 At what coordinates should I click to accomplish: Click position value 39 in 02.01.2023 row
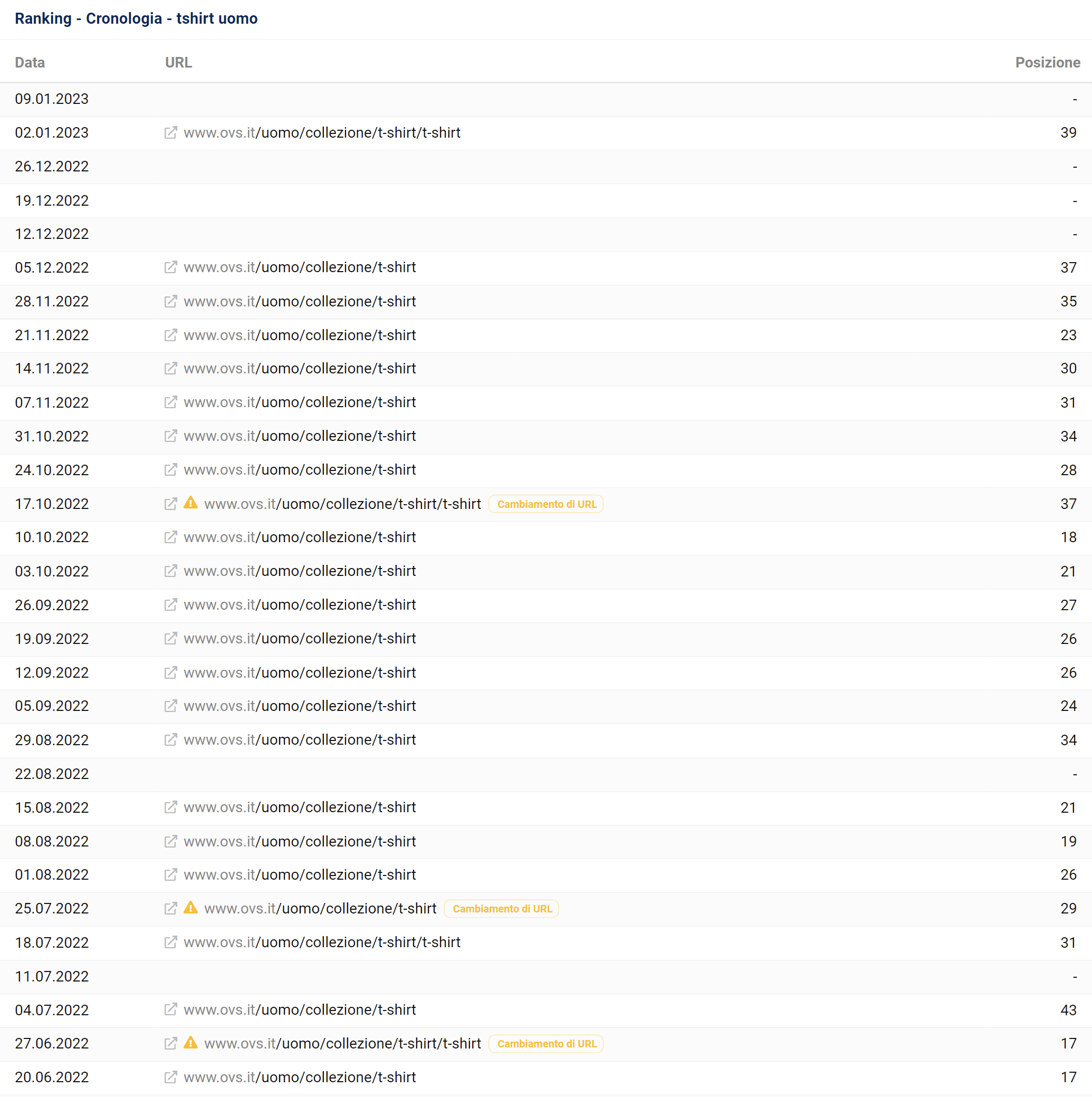pos(1068,132)
